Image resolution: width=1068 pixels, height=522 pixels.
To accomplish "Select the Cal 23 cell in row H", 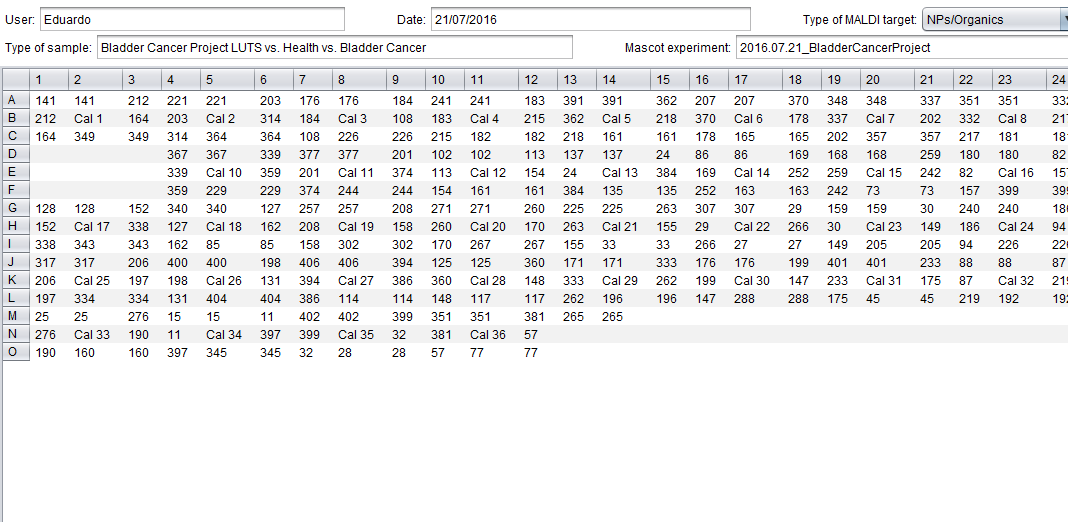I will pos(886,226).
